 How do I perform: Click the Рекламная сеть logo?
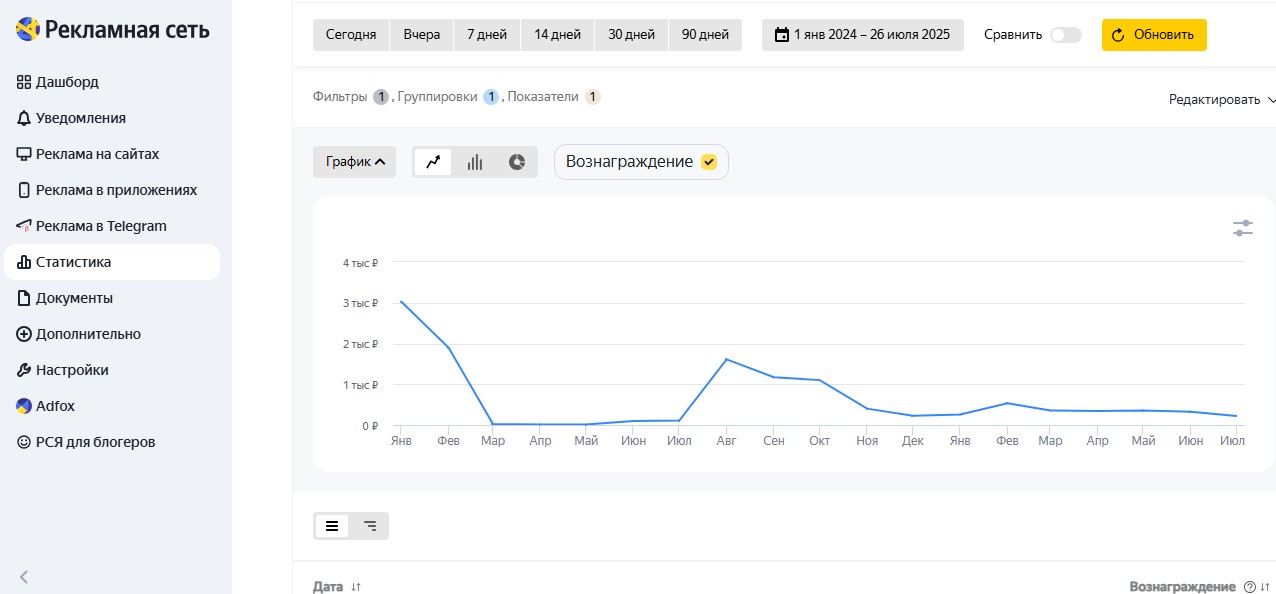coord(112,30)
